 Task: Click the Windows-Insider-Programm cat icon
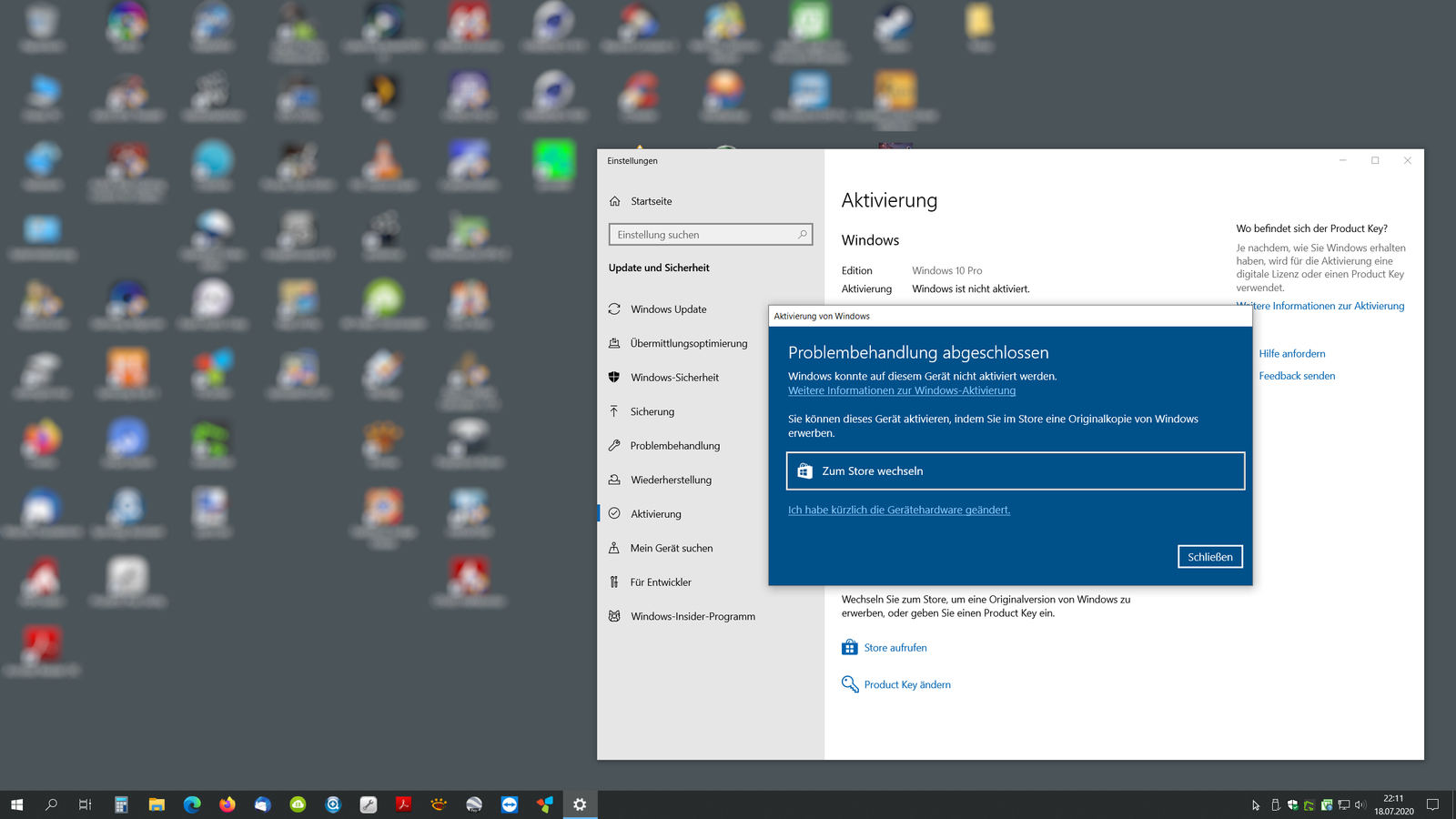pos(614,616)
